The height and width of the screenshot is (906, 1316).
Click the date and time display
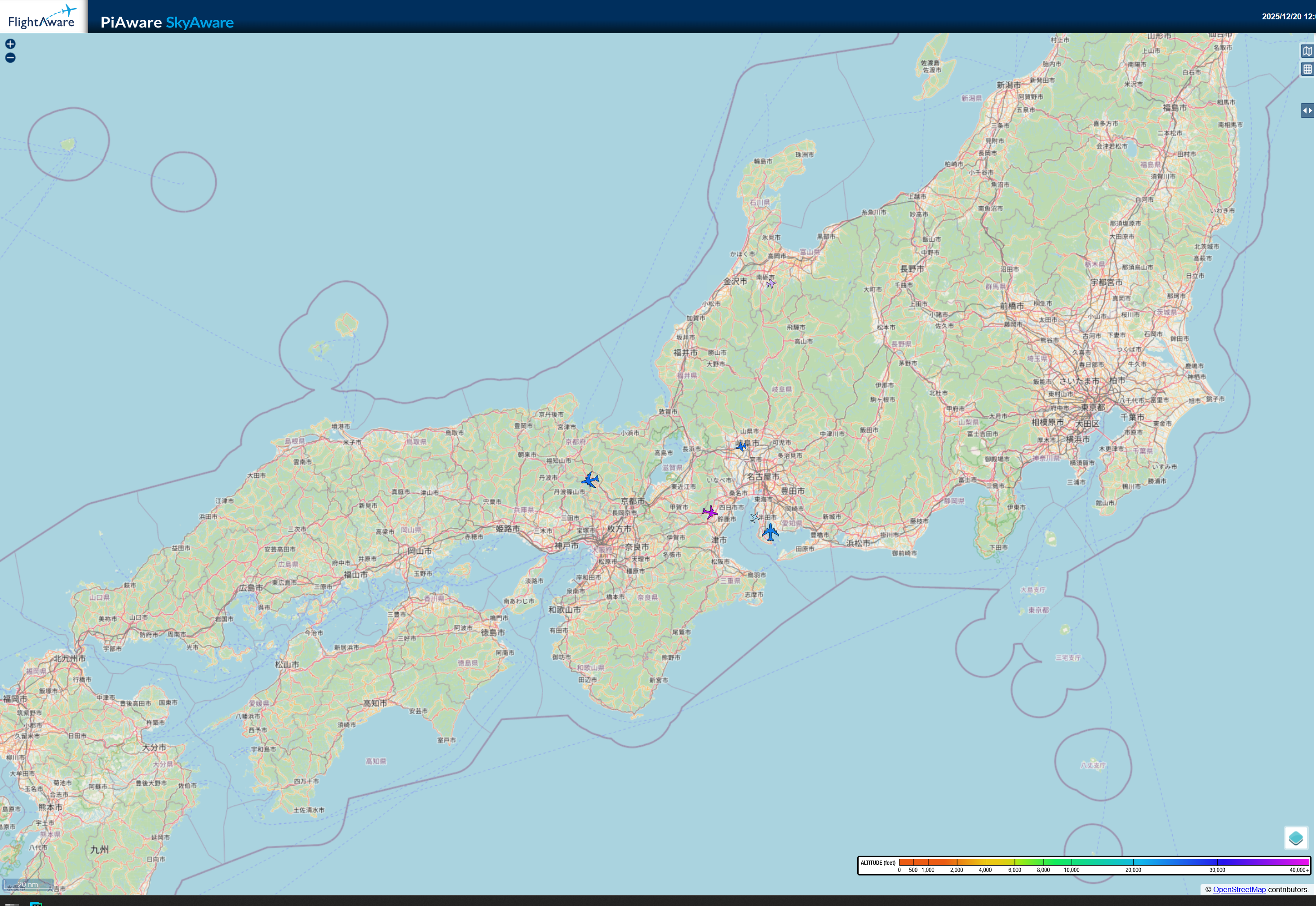coord(1287,17)
